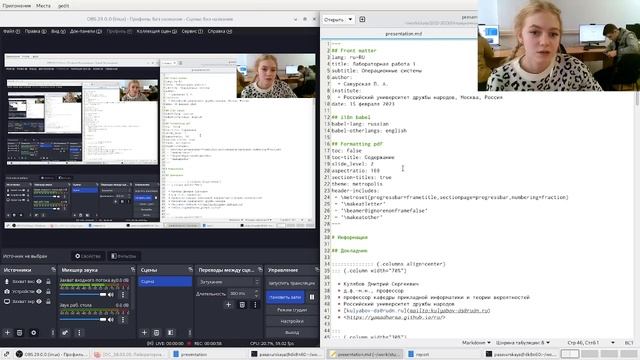Open advanced audio properties in mixer
Image resolution: width=640 pixels, height=360 pixels.
point(65,333)
